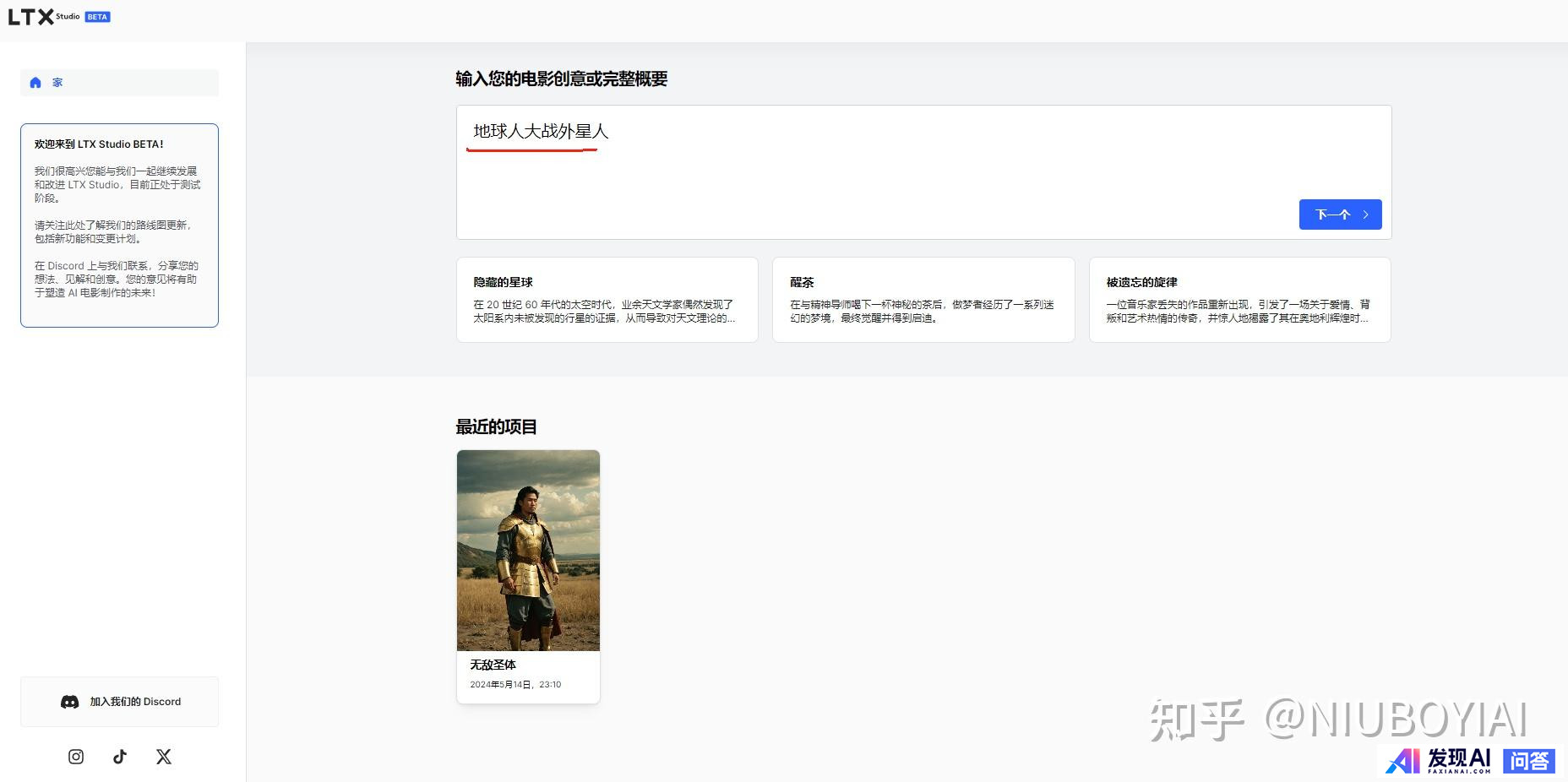Open the X icon at sidebar bottom
The height and width of the screenshot is (782, 1568).
tap(163, 757)
